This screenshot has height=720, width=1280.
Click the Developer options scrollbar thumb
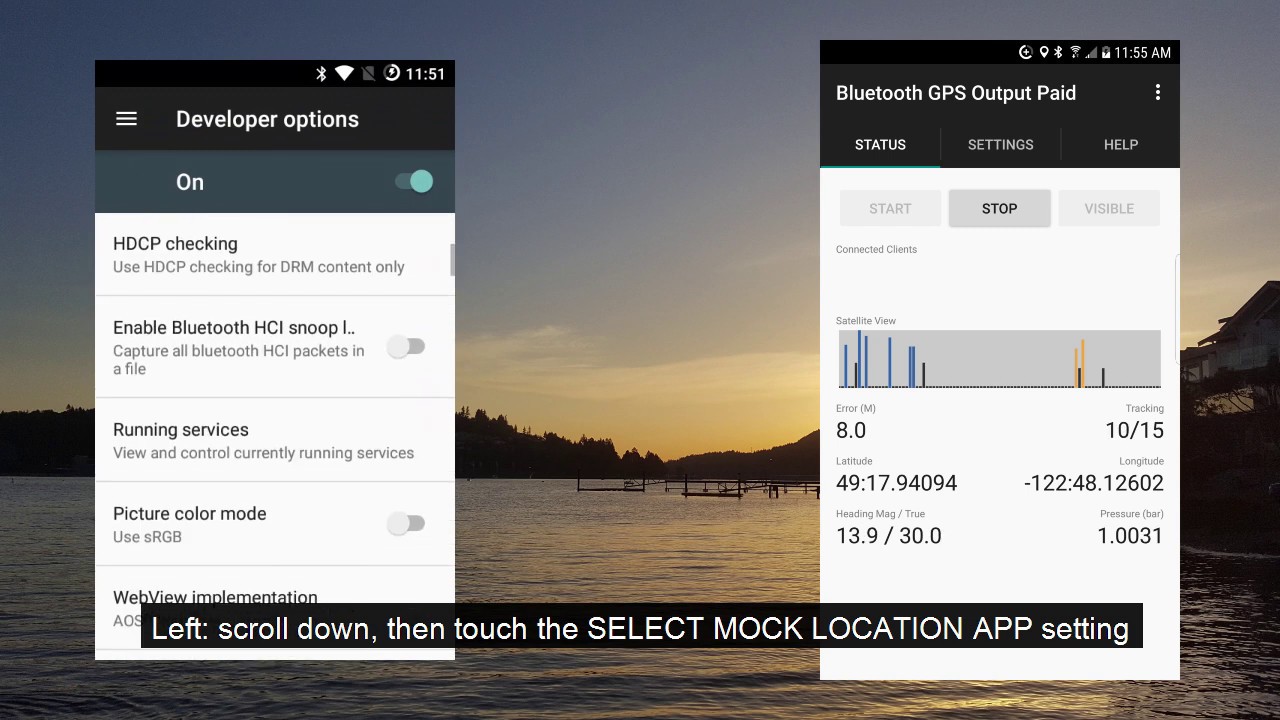point(452,259)
